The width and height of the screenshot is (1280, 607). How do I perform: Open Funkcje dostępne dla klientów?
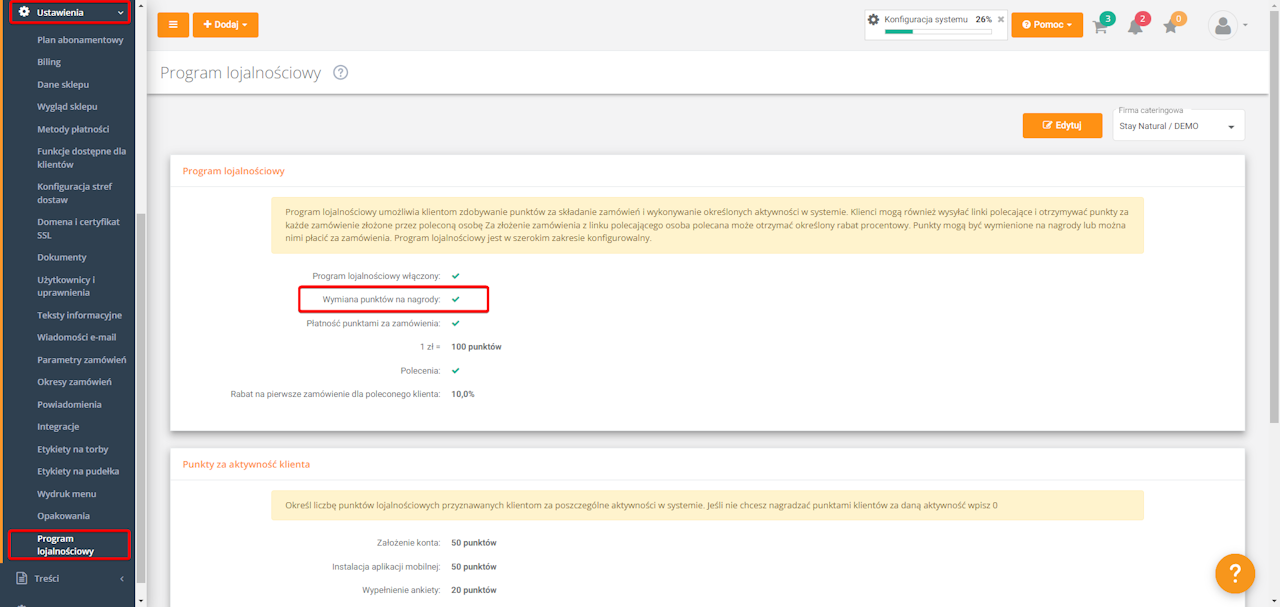click(82, 158)
